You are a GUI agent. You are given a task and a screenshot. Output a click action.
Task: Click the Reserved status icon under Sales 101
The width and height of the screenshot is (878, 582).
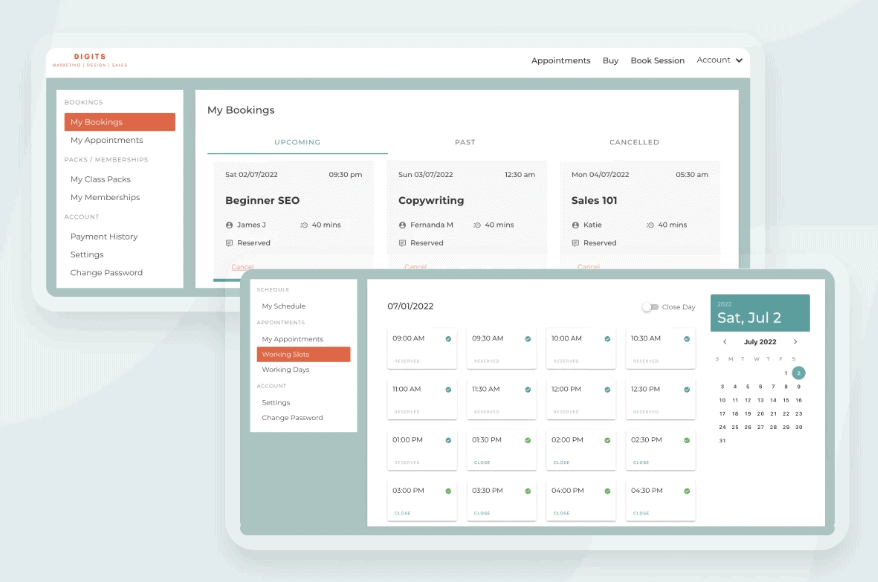pyautogui.click(x=575, y=243)
